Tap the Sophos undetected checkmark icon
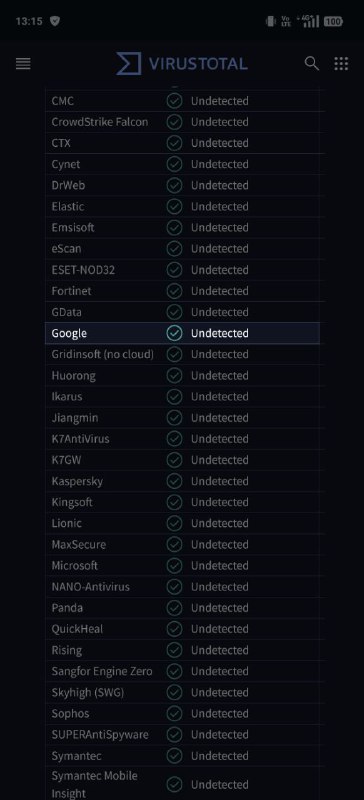The height and width of the screenshot is (800, 364). (175, 714)
